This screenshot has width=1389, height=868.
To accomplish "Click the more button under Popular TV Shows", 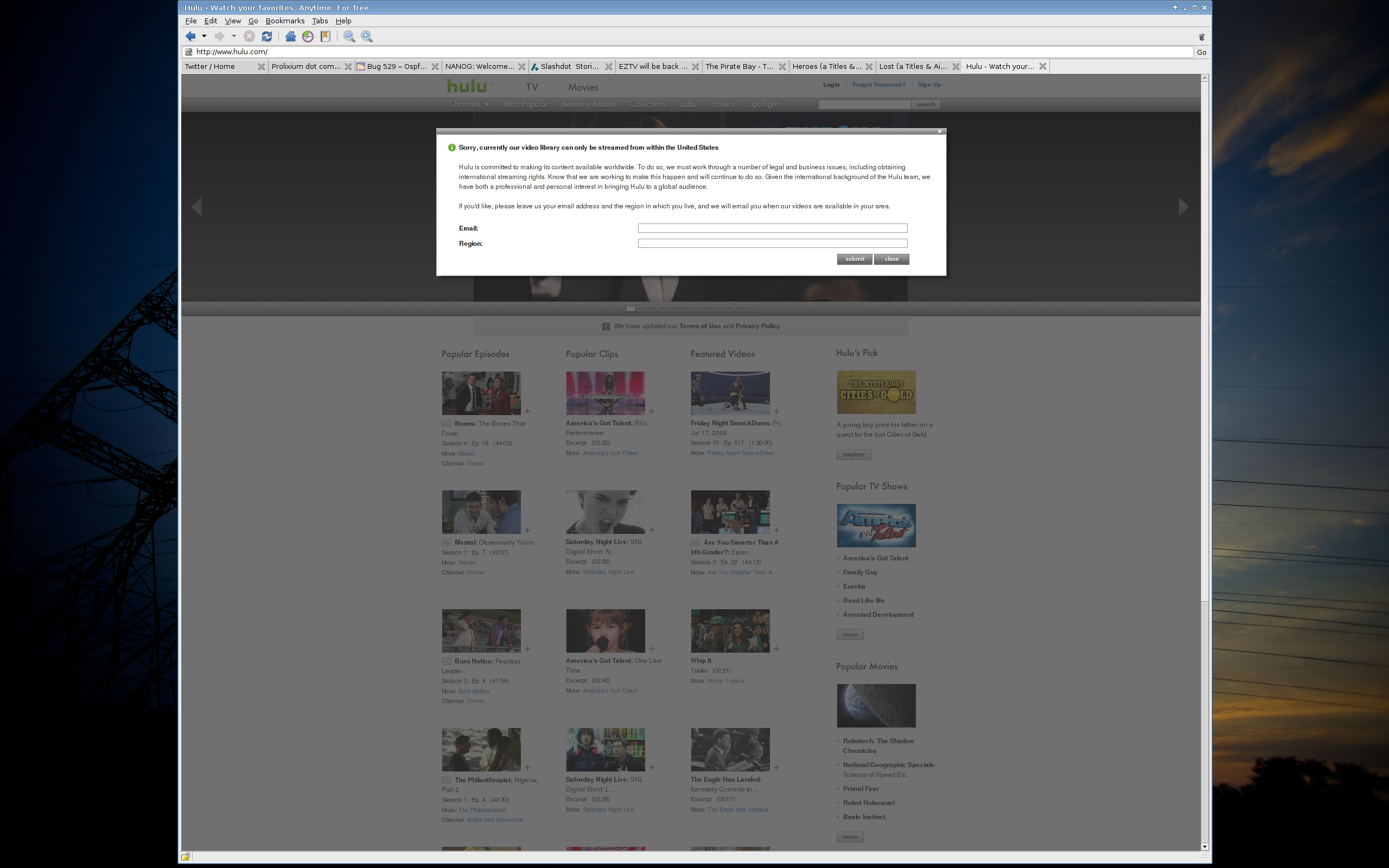I will pos(850,635).
